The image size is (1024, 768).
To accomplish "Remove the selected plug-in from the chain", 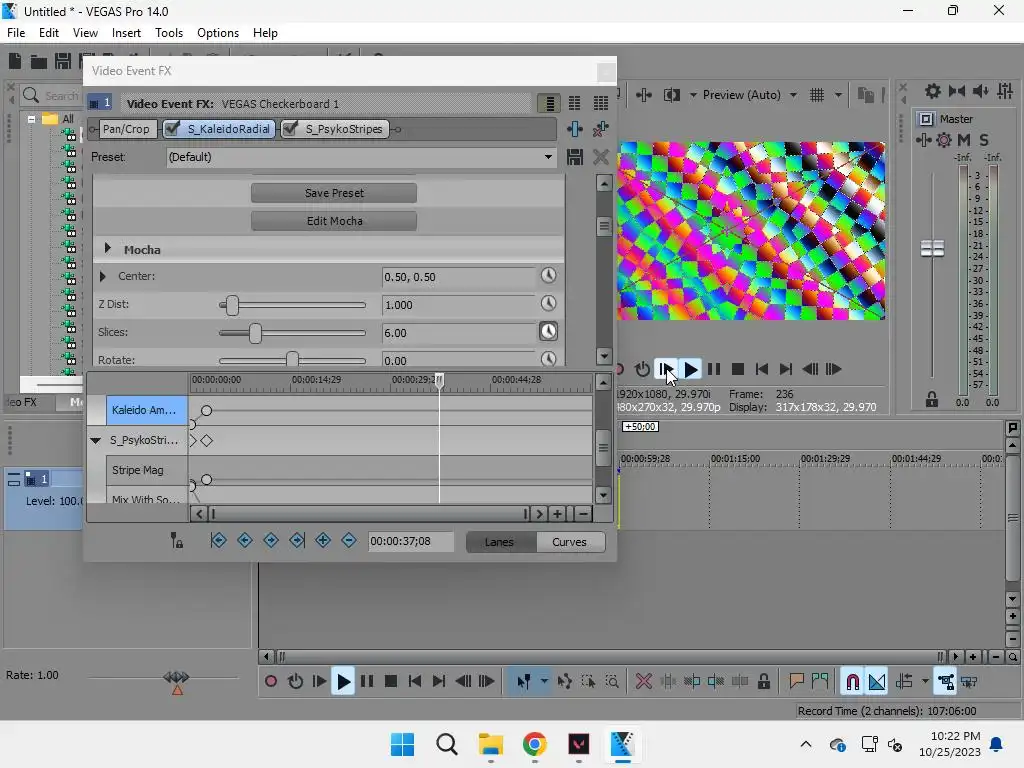I will (x=600, y=129).
